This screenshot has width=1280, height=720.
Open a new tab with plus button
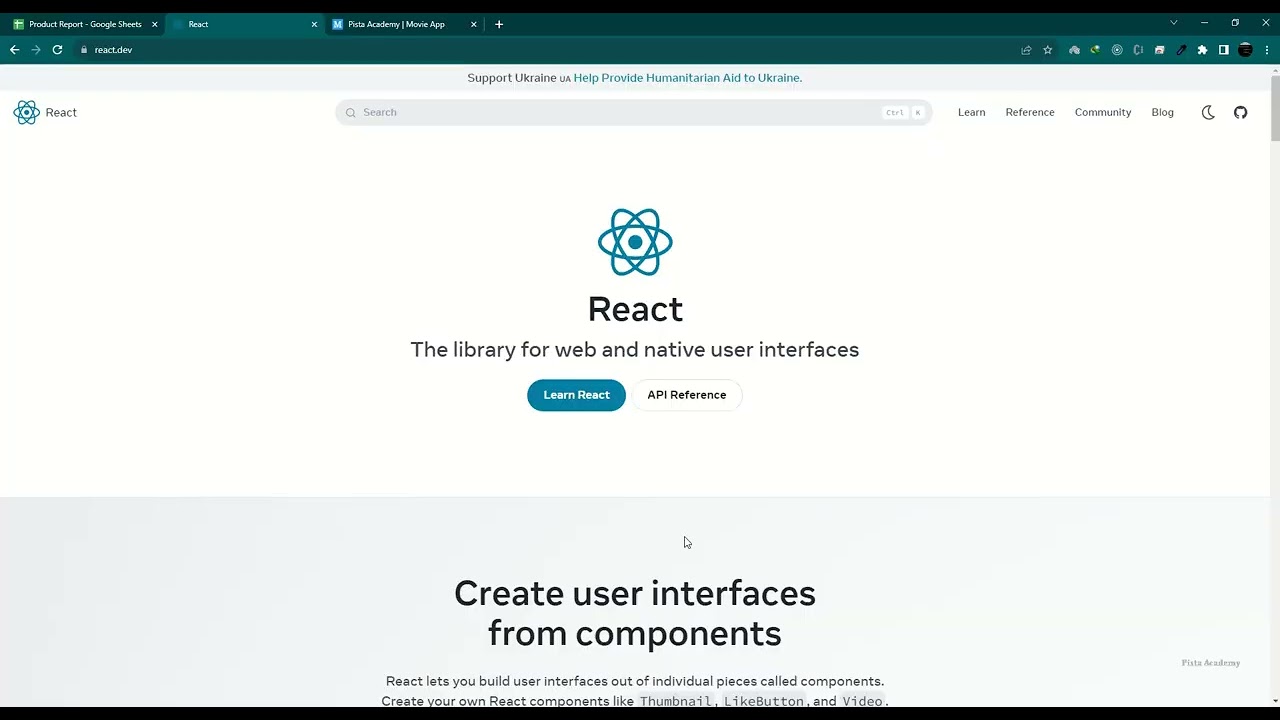[499, 24]
